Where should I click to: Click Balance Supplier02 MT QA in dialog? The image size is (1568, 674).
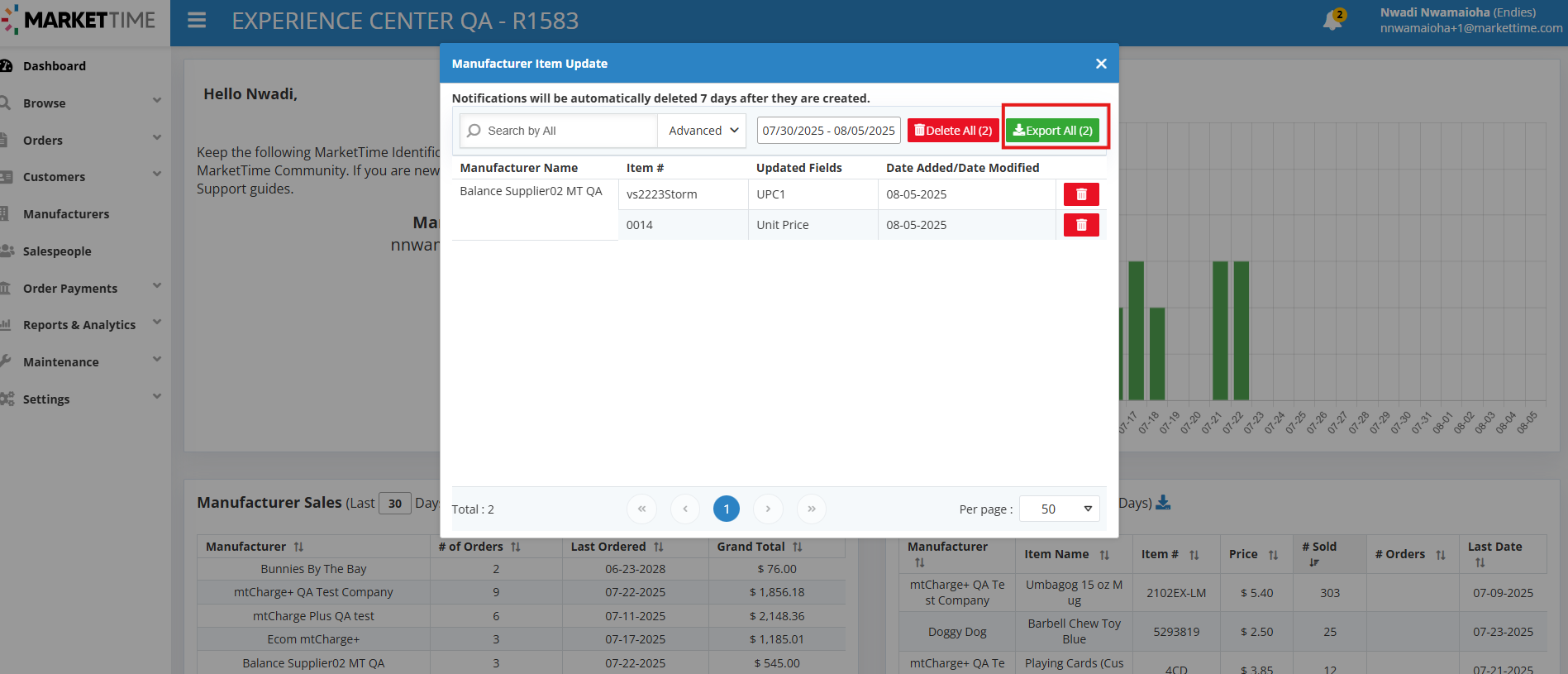click(531, 191)
